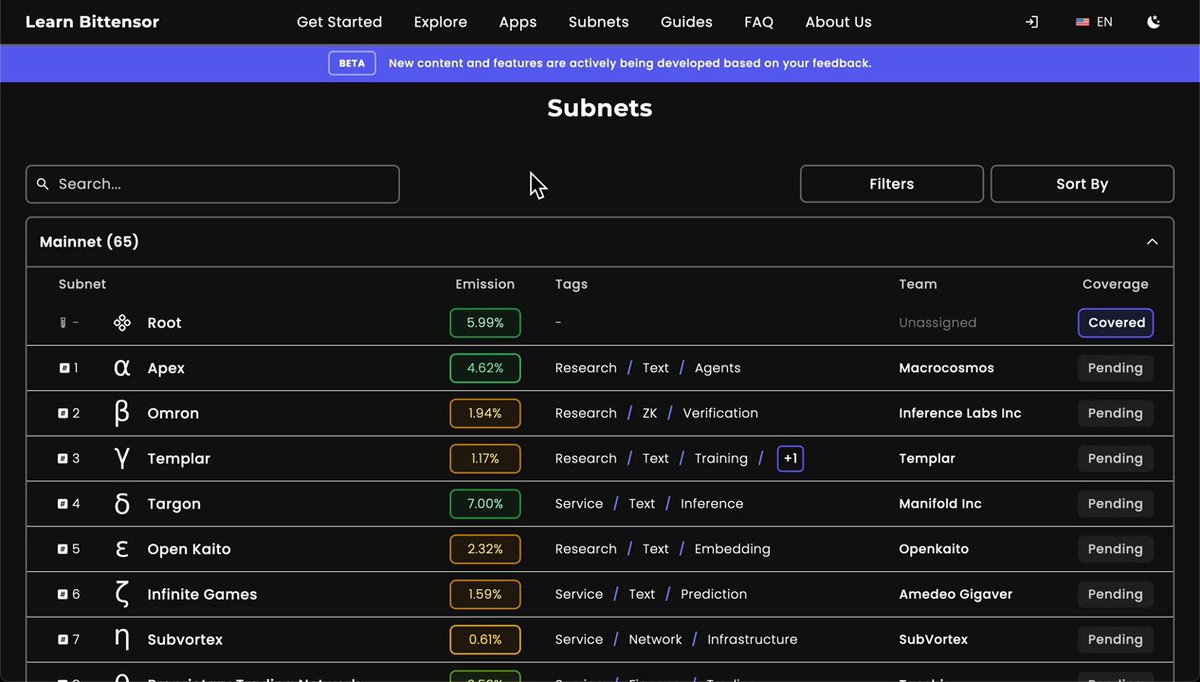Viewport: 1200px width, 682px height.
Task: Open the EN language selector
Action: coord(1094,22)
